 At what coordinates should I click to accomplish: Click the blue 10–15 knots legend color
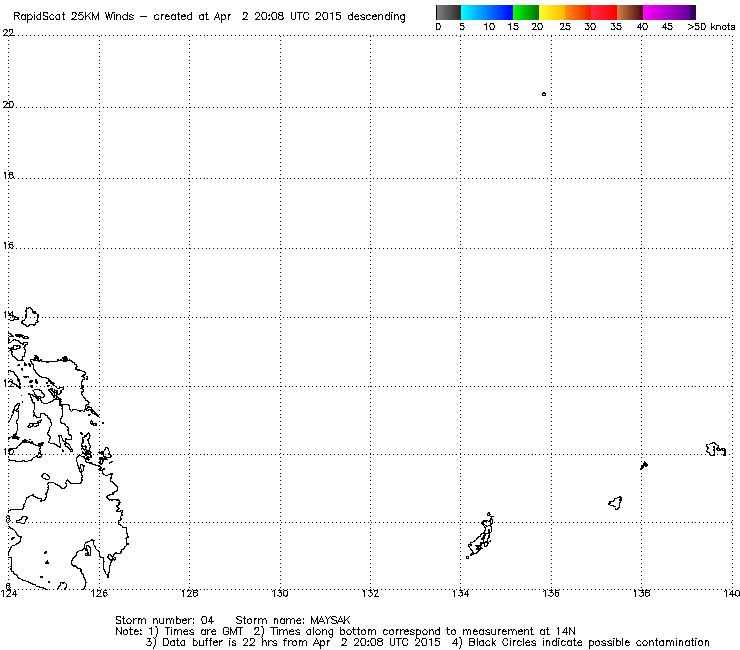point(500,12)
